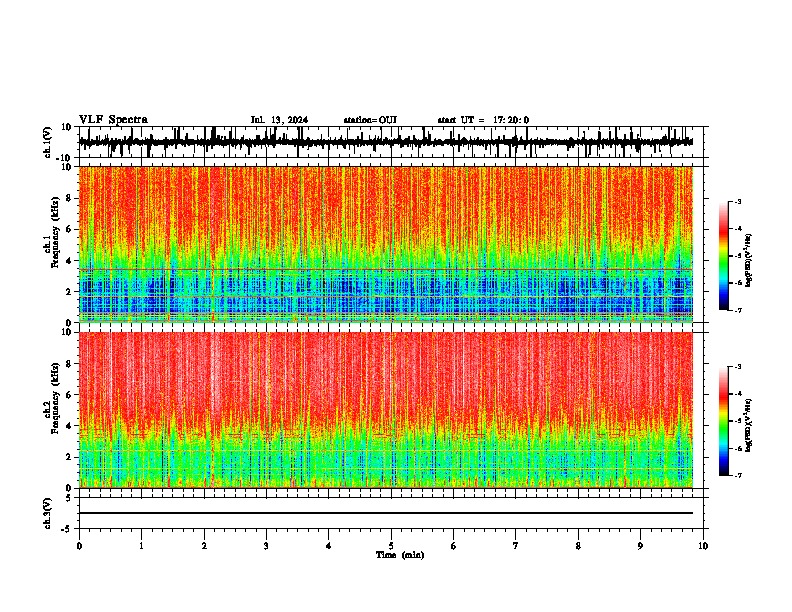This screenshot has width=792, height=612.
Task: Click the "VLF Spectra" plot title
Action: pyautogui.click(x=113, y=120)
